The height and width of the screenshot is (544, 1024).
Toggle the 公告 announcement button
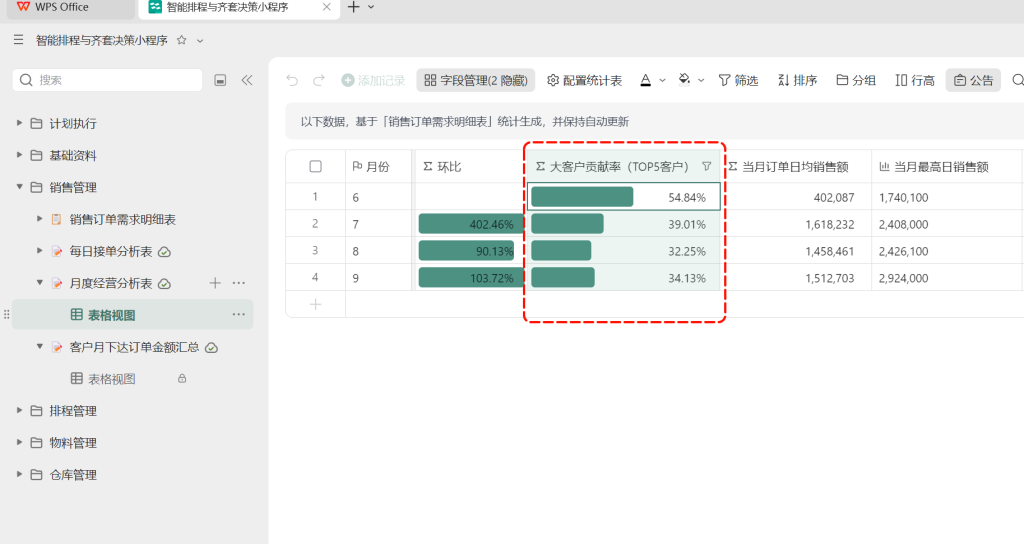click(973, 80)
